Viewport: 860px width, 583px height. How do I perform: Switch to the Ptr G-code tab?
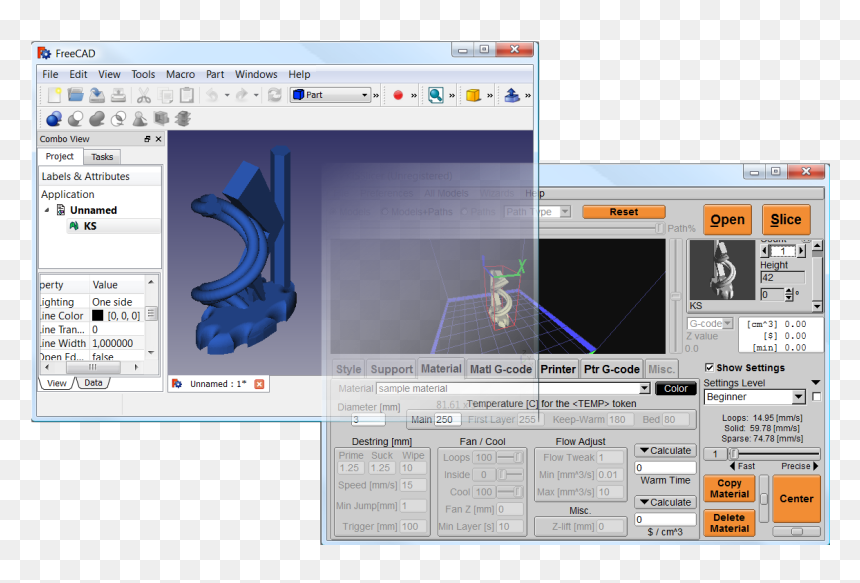[x=612, y=369]
